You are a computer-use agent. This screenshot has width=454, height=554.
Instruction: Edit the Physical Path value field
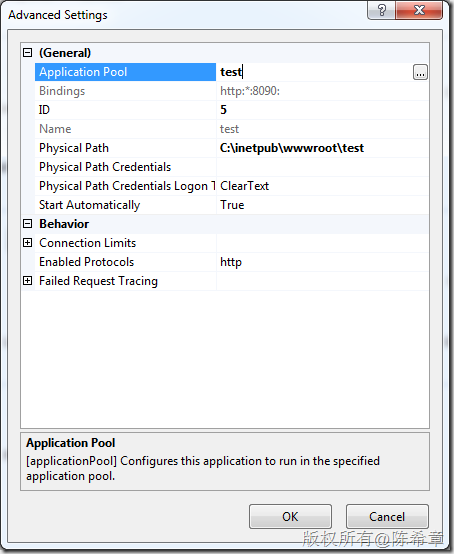tap(323, 148)
